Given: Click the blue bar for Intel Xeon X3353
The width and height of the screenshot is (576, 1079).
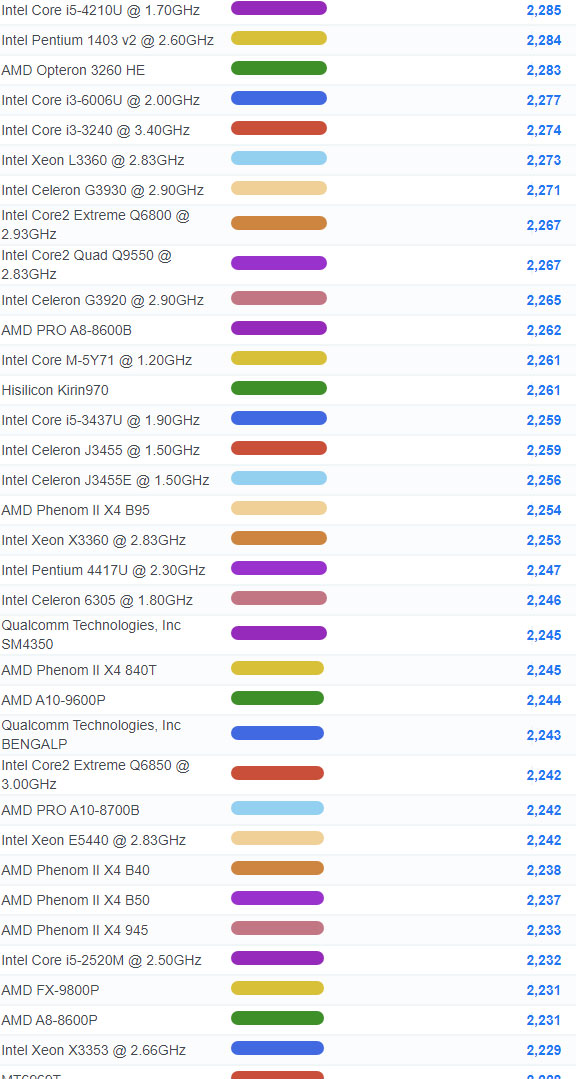Looking at the screenshot, I should point(277,1048).
